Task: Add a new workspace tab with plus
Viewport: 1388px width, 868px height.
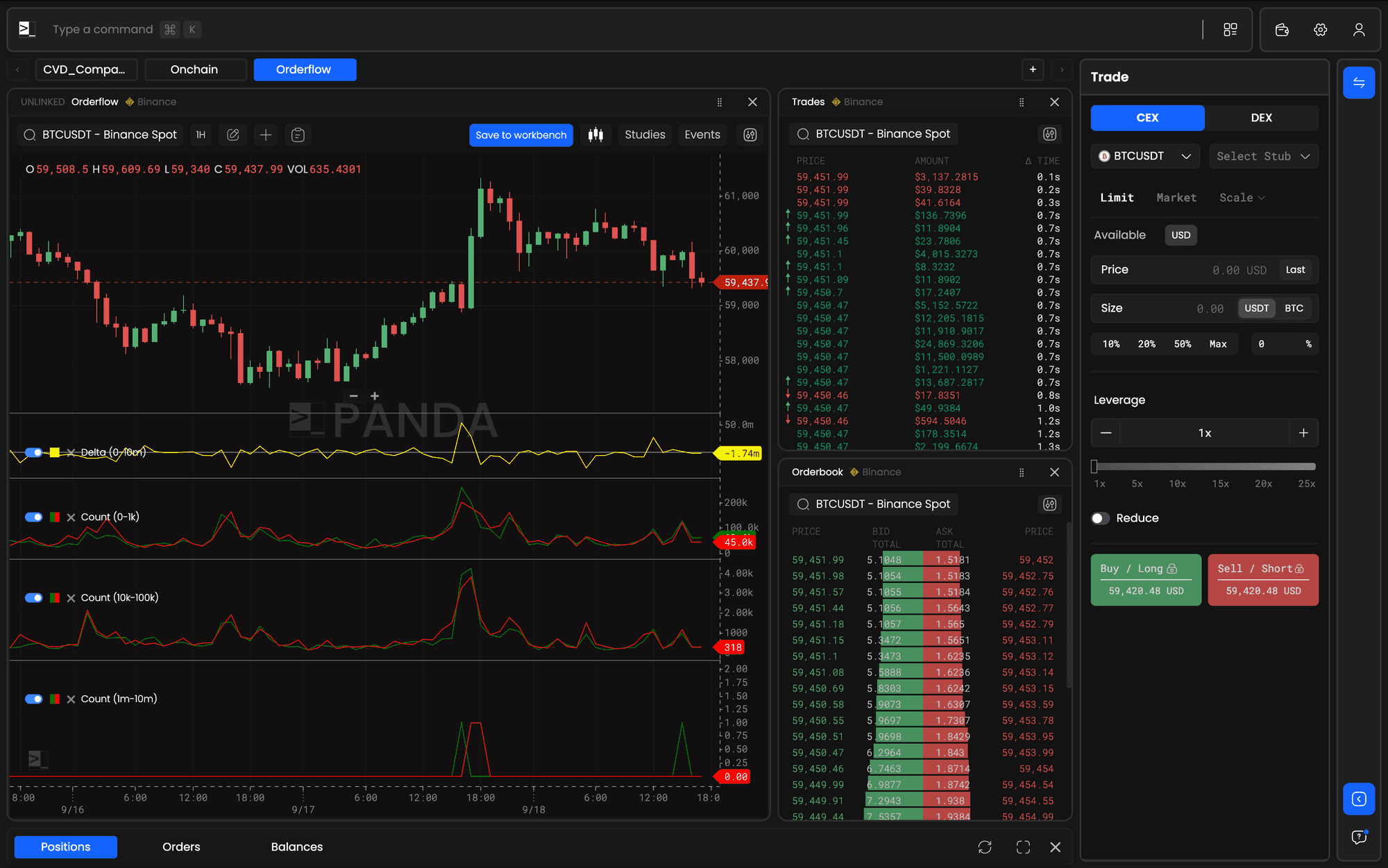Action: [1033, 69]
